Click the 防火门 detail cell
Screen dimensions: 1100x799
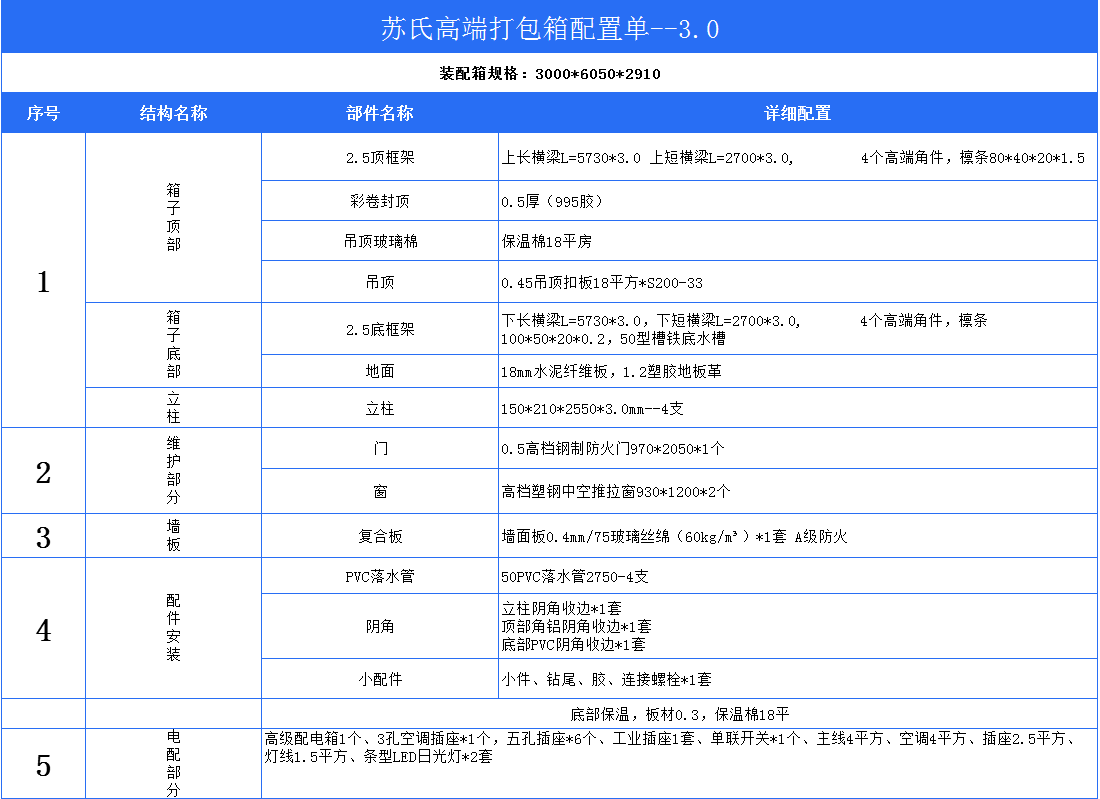(x=797, y=449)
